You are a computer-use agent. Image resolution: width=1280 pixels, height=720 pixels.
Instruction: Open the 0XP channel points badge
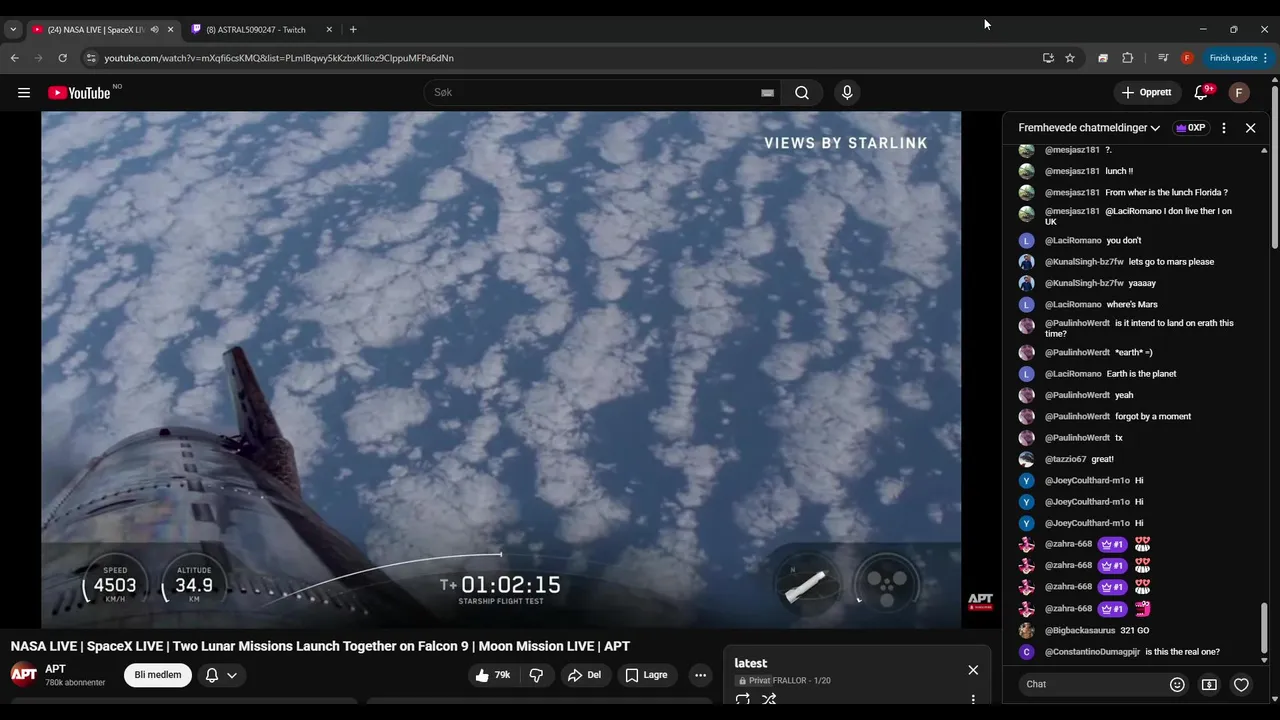tap(1190, 128)
